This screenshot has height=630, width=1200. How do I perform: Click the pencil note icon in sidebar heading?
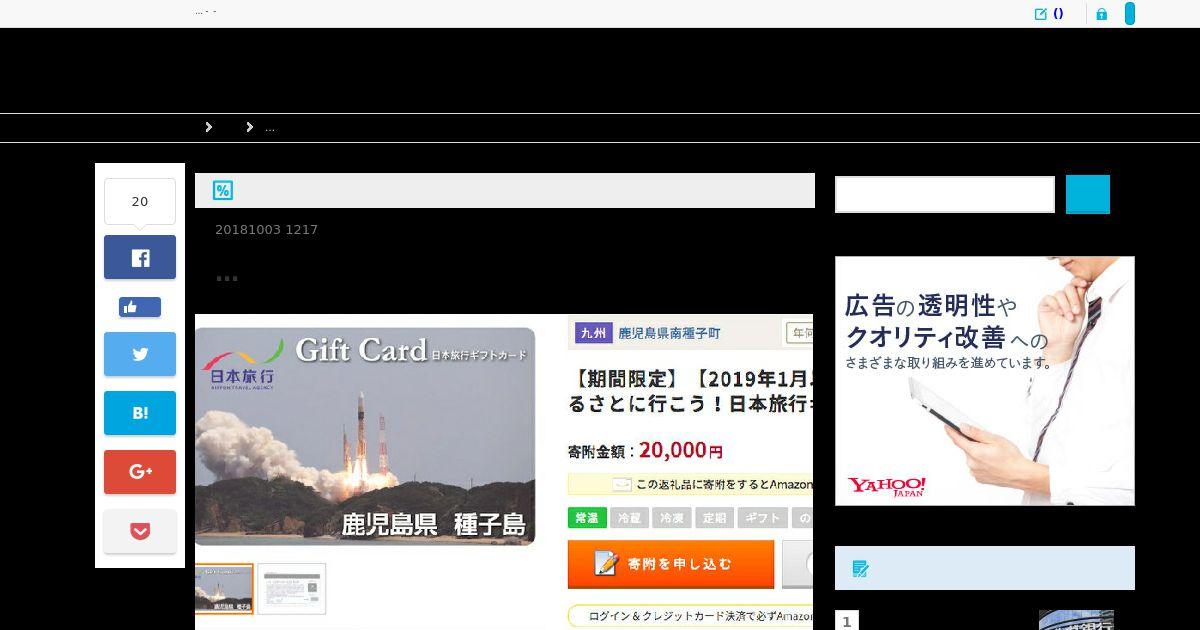[860, 569]
